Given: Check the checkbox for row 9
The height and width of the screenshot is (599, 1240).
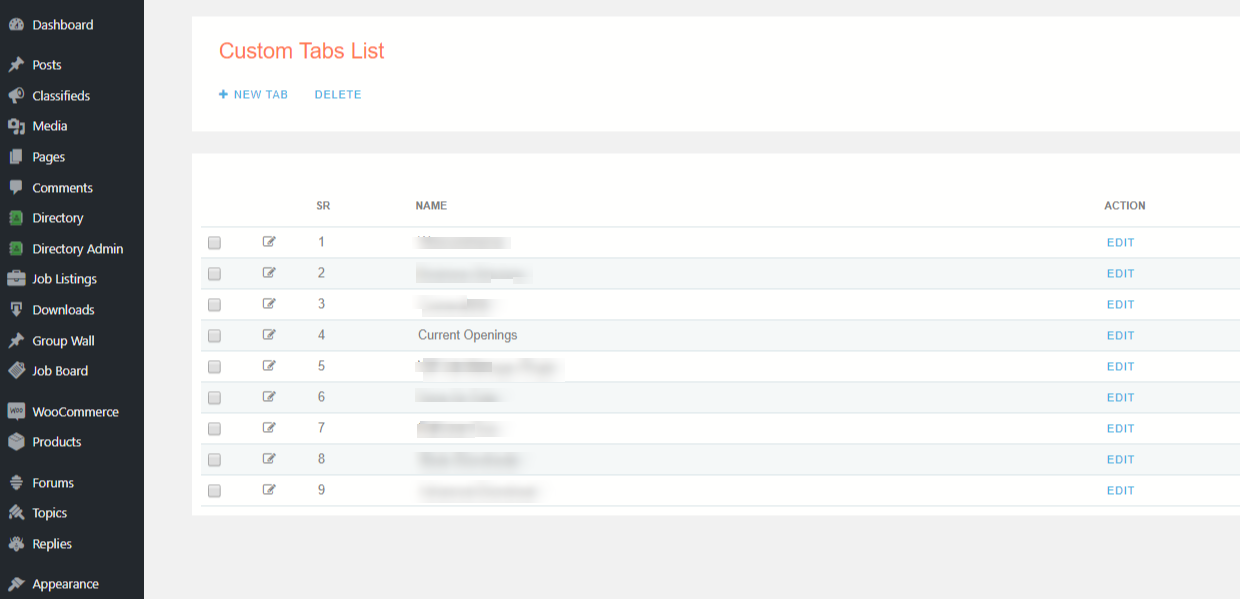Looking at the screenshot, I should tap(214, 491).
